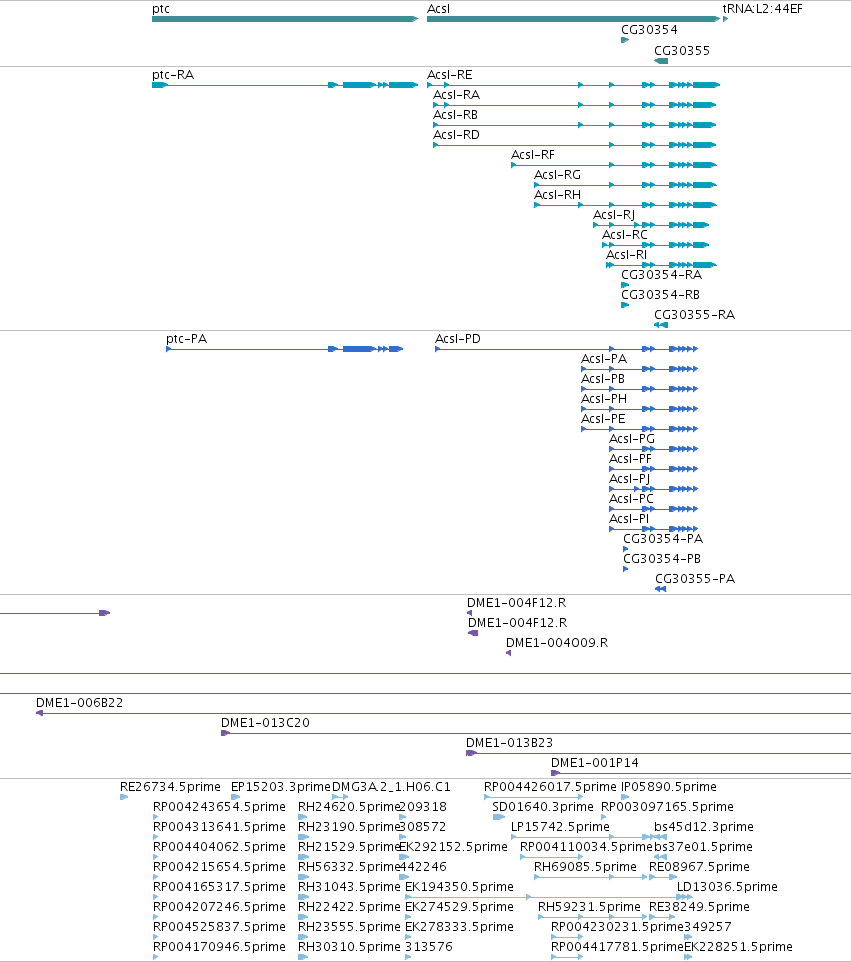Click the ptc-PA protein label
Viewport: 851px width, 962px height.
tap(187, 339)
